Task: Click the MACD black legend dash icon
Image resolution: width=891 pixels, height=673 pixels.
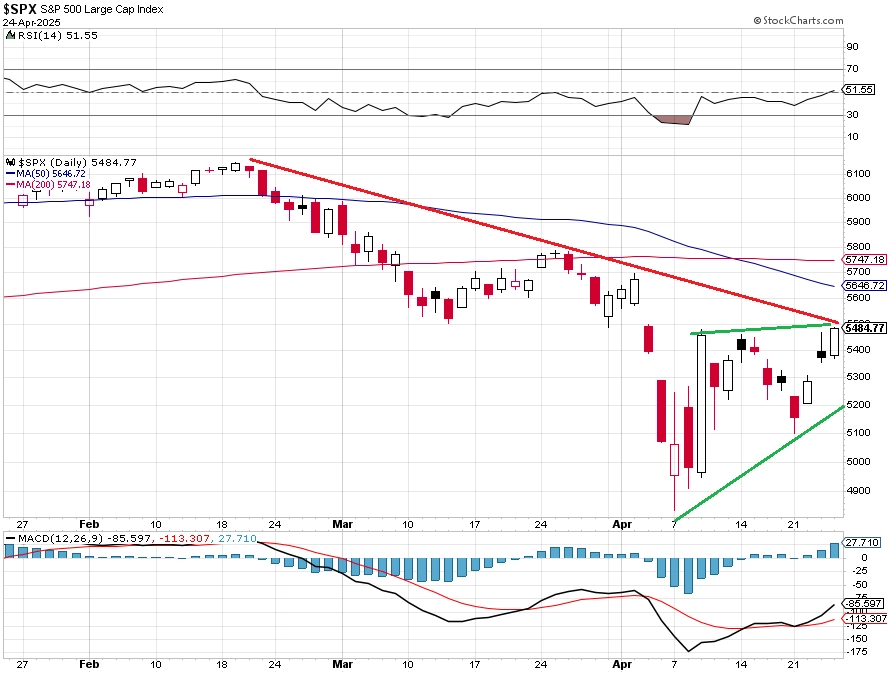Action: [x=10, y=538]
